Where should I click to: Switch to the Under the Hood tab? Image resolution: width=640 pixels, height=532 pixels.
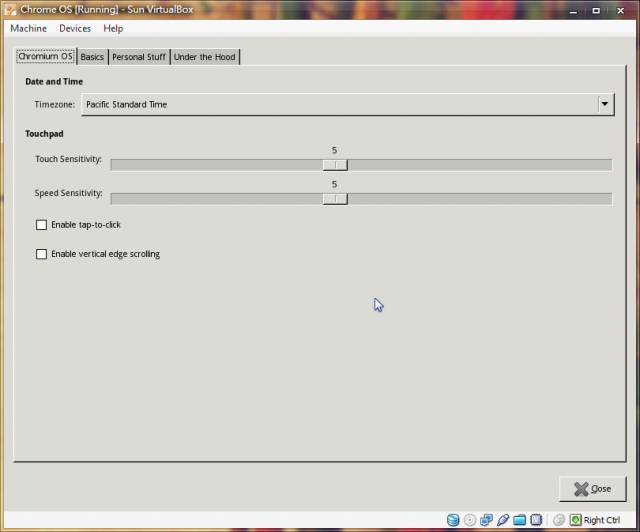204,57
